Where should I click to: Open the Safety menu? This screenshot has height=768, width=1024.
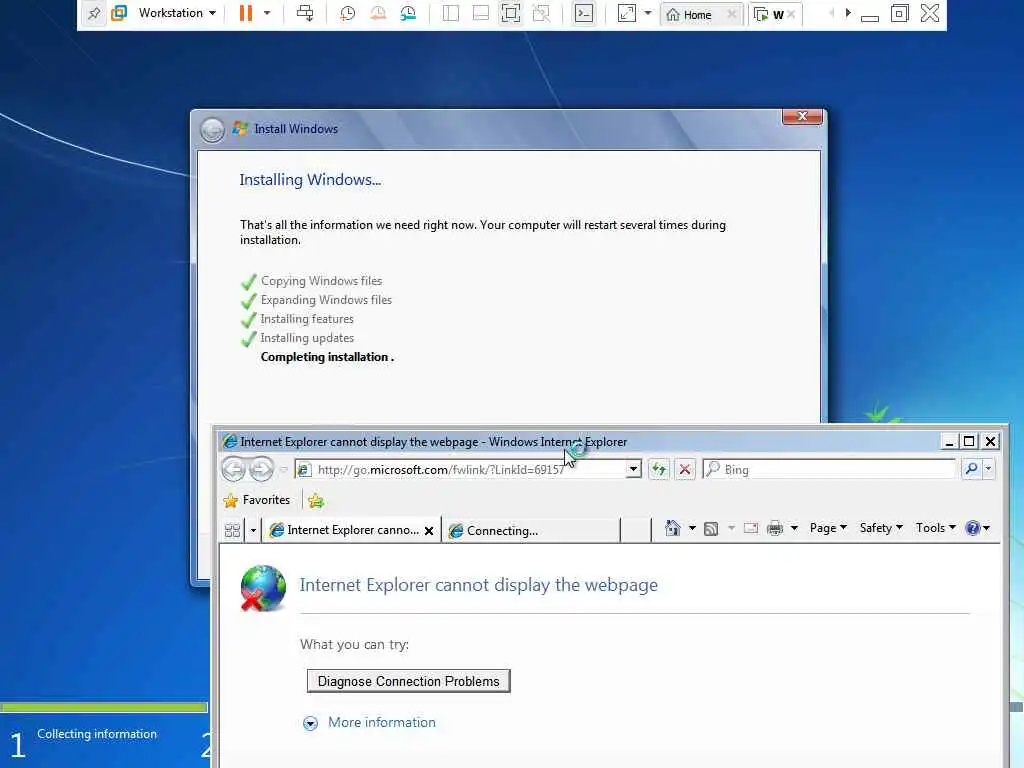click(x=881, y=528)
